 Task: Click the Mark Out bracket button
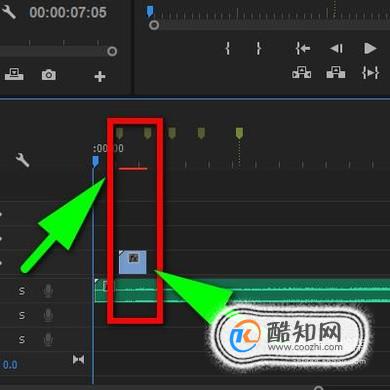pyautogui.click(x=259, y=49)
